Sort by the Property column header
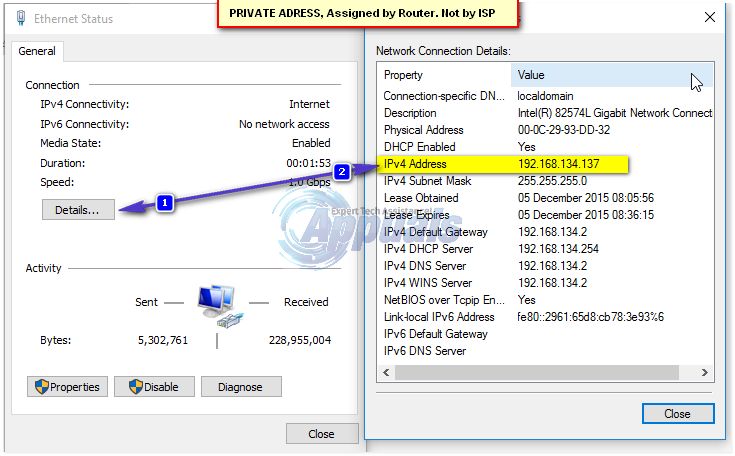The width and height of the screenshot is (735, 456). click(x=444, y=75)
